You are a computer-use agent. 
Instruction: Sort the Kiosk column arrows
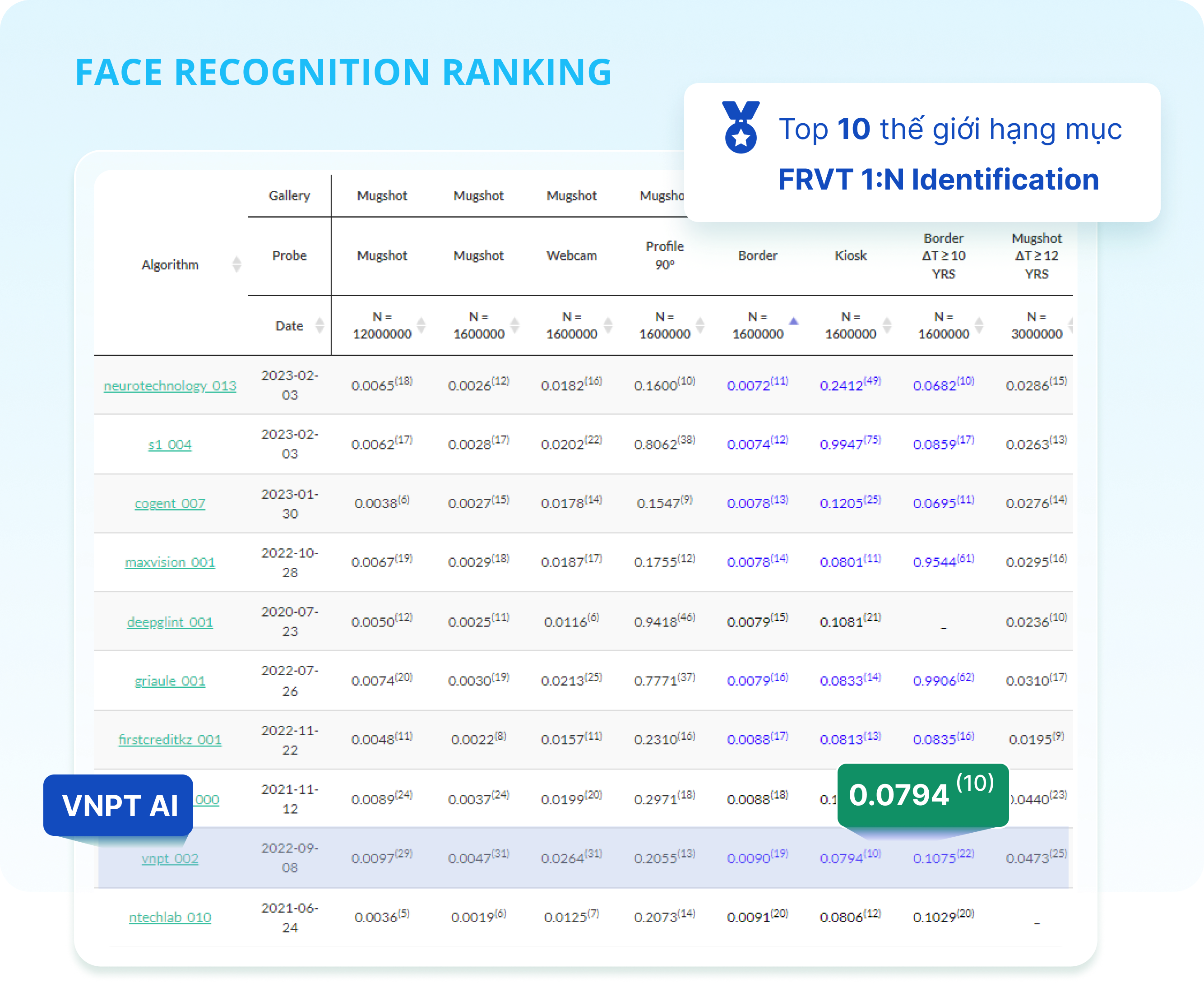[x=887, y=325]
